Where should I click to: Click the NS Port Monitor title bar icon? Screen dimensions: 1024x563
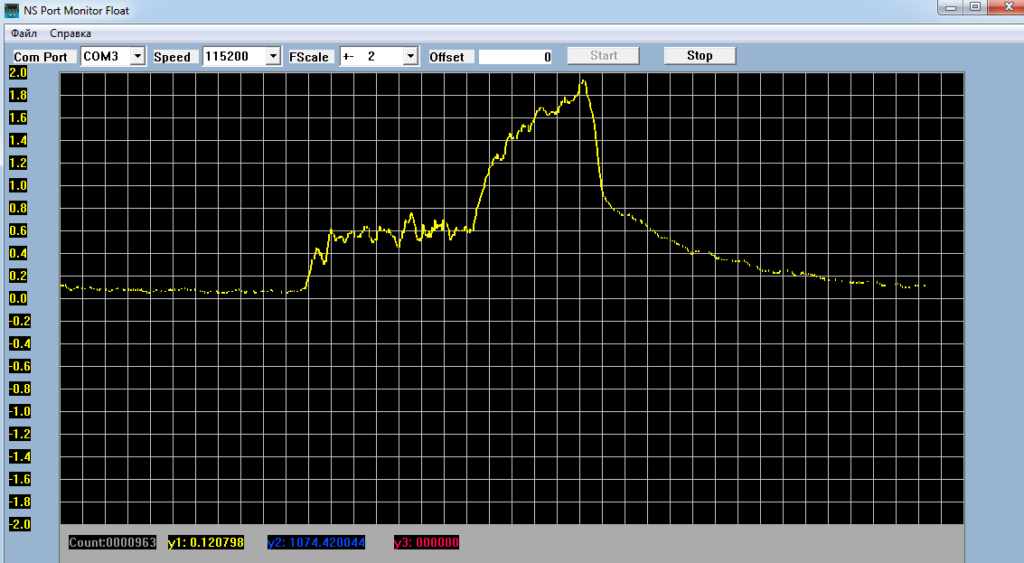(12, 10)
